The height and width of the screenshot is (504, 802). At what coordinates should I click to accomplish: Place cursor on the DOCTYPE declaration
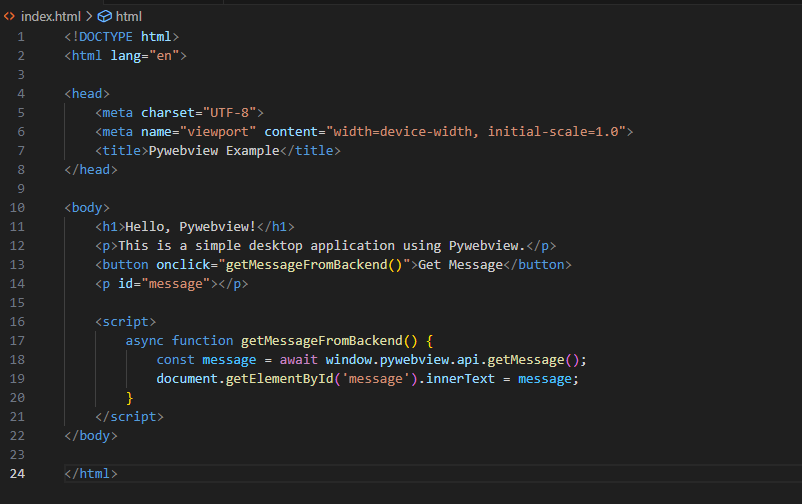(110, 37)
